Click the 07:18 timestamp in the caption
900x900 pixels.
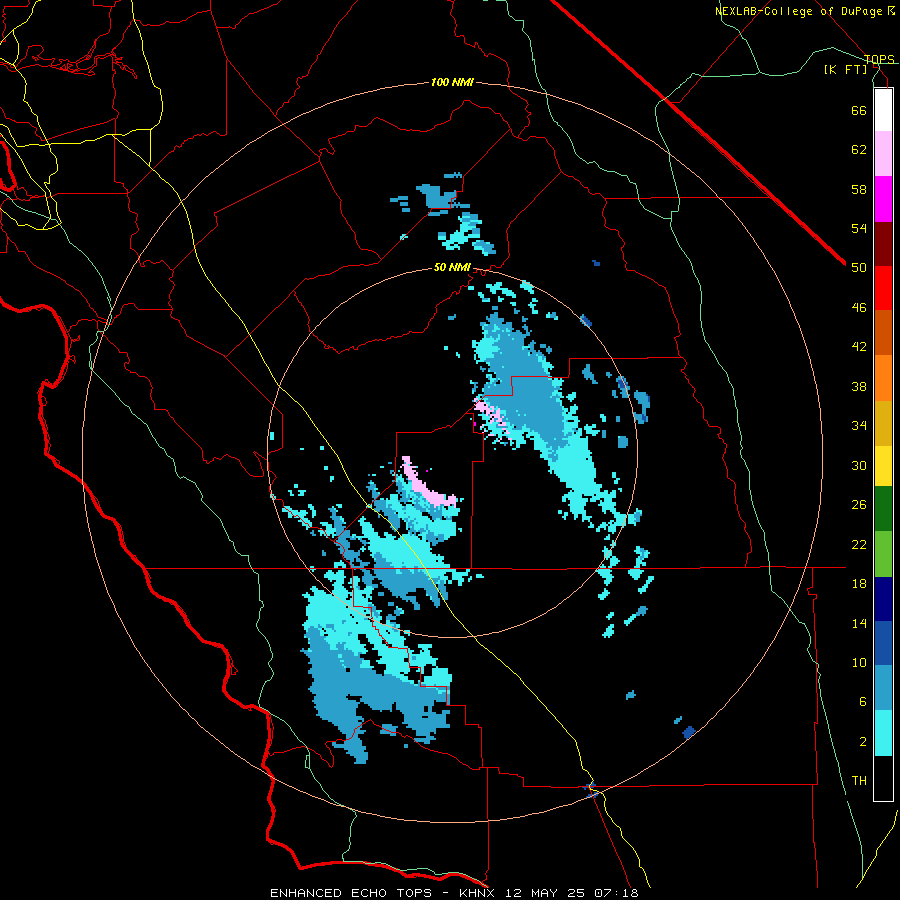tap(616, 893)
